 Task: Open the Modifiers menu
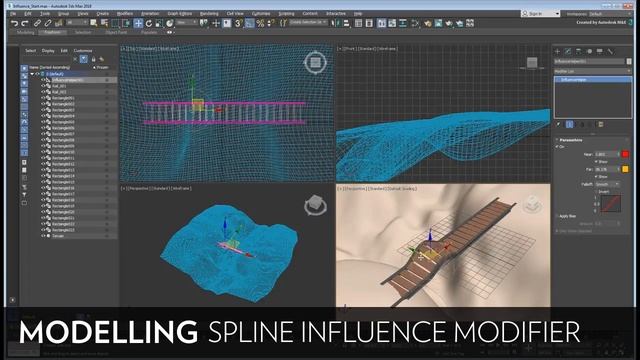click(x=124, y=13)
